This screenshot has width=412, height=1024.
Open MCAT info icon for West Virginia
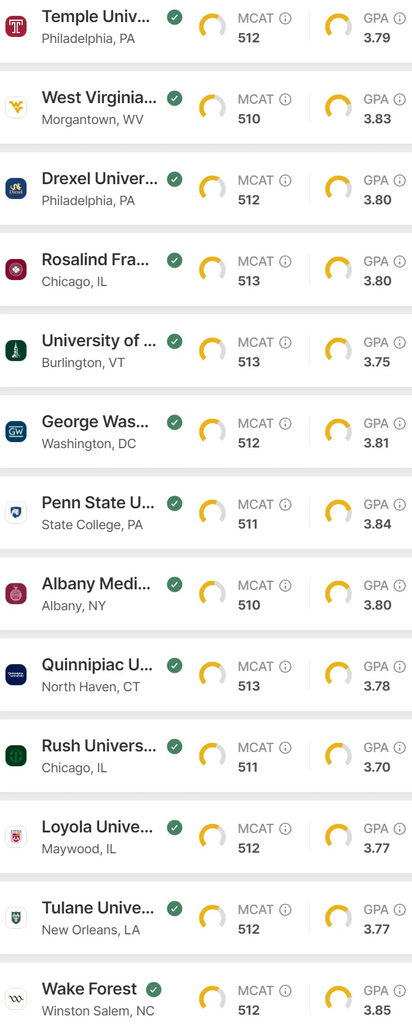click(285, 99)
